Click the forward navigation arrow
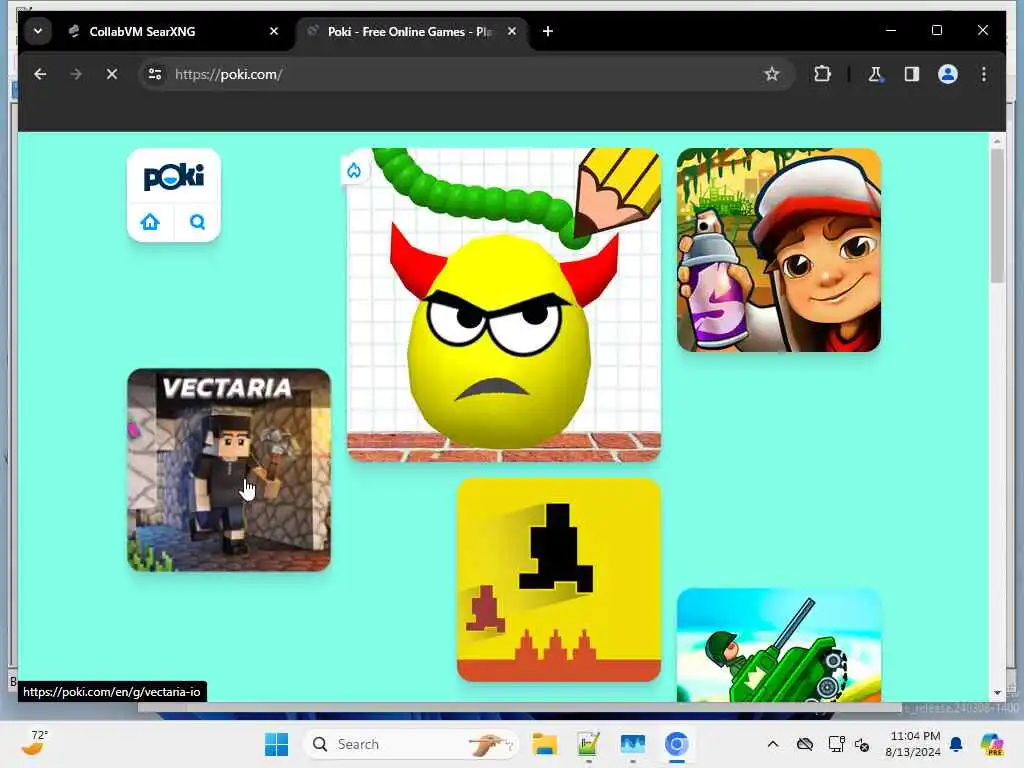This screenshot has width=1024, height=768. [76, 74]
